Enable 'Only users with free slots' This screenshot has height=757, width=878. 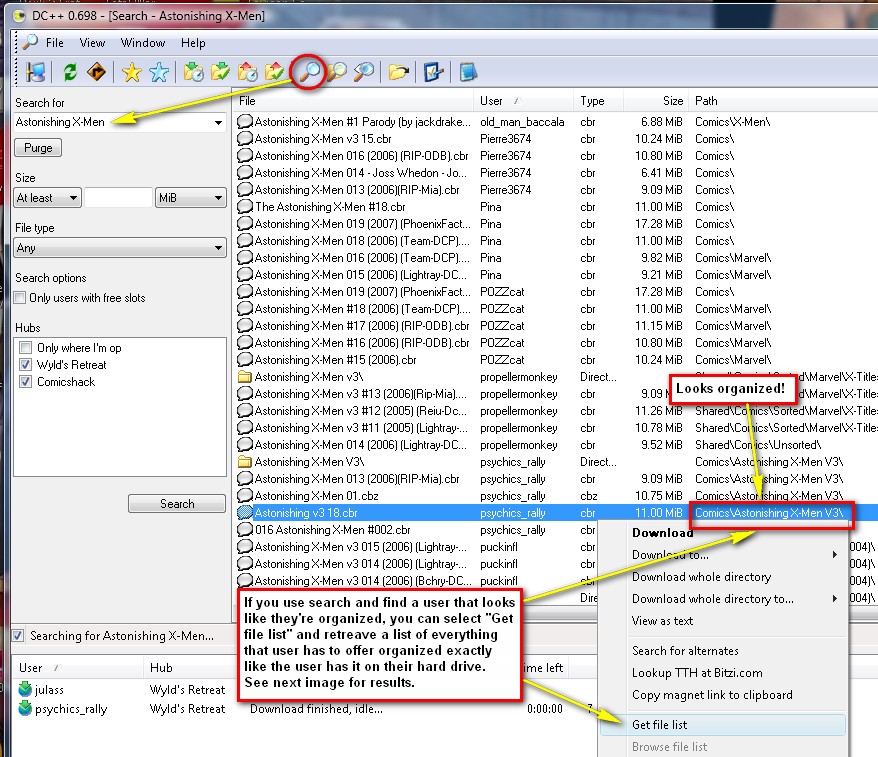[x=21, y=298]
